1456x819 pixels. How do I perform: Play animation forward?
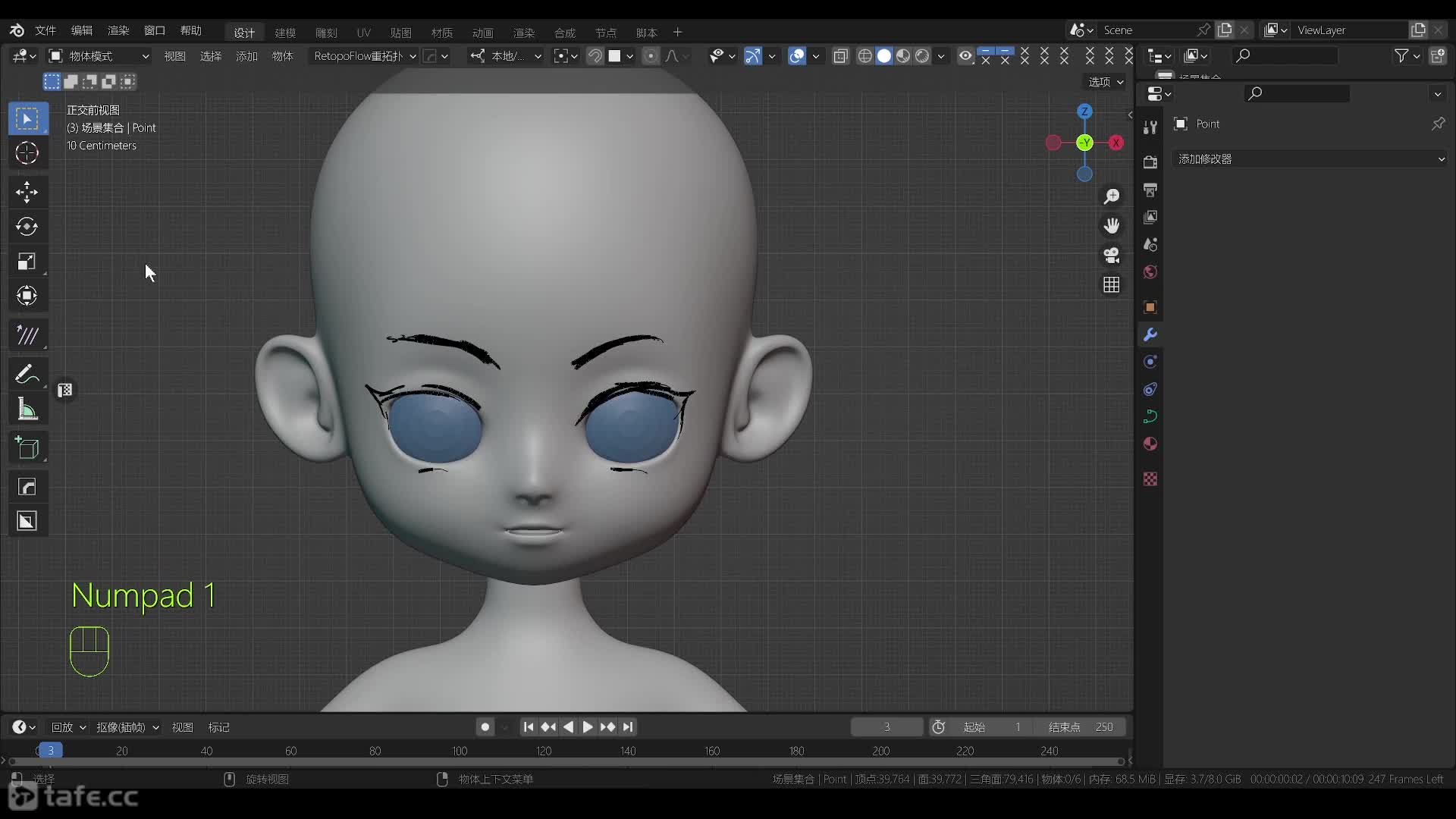588,727
